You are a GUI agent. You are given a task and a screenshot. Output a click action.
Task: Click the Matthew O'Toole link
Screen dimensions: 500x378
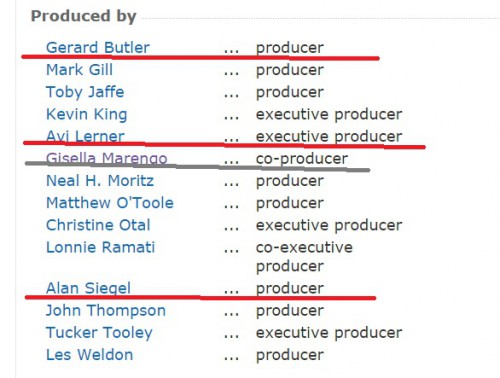pos(110,203)
